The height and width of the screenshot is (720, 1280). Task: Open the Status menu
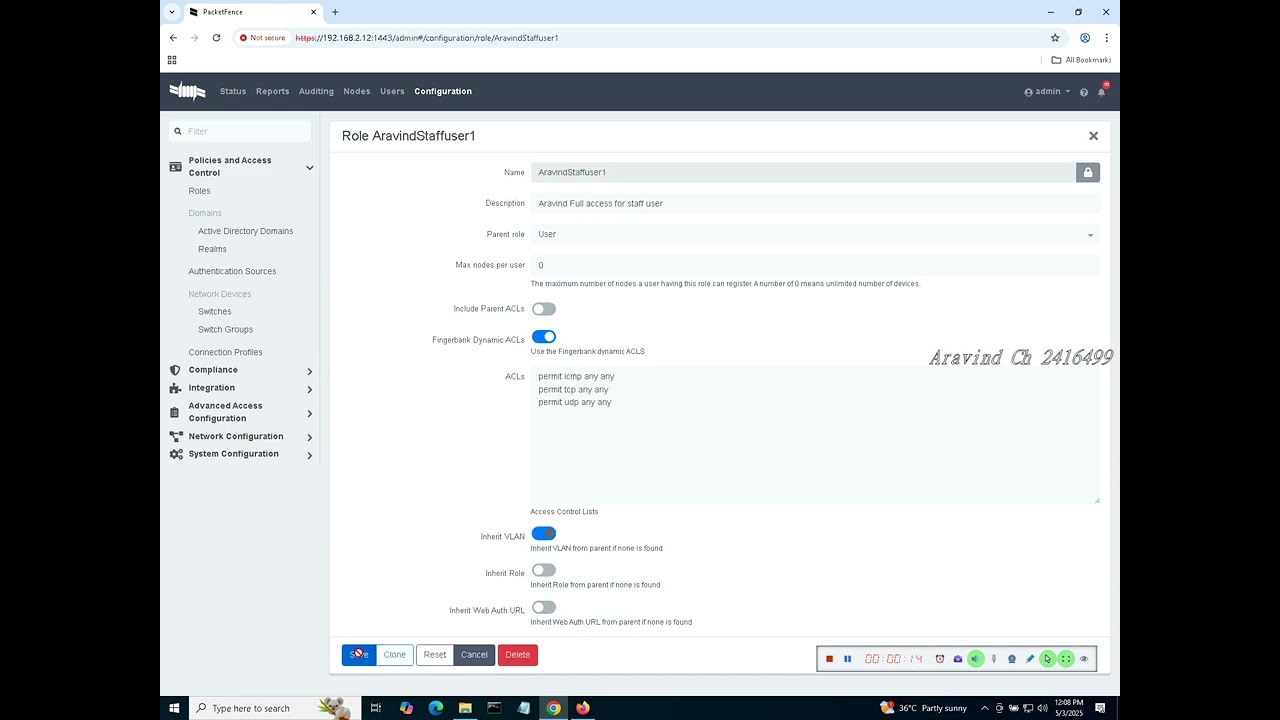coord(233,91)
